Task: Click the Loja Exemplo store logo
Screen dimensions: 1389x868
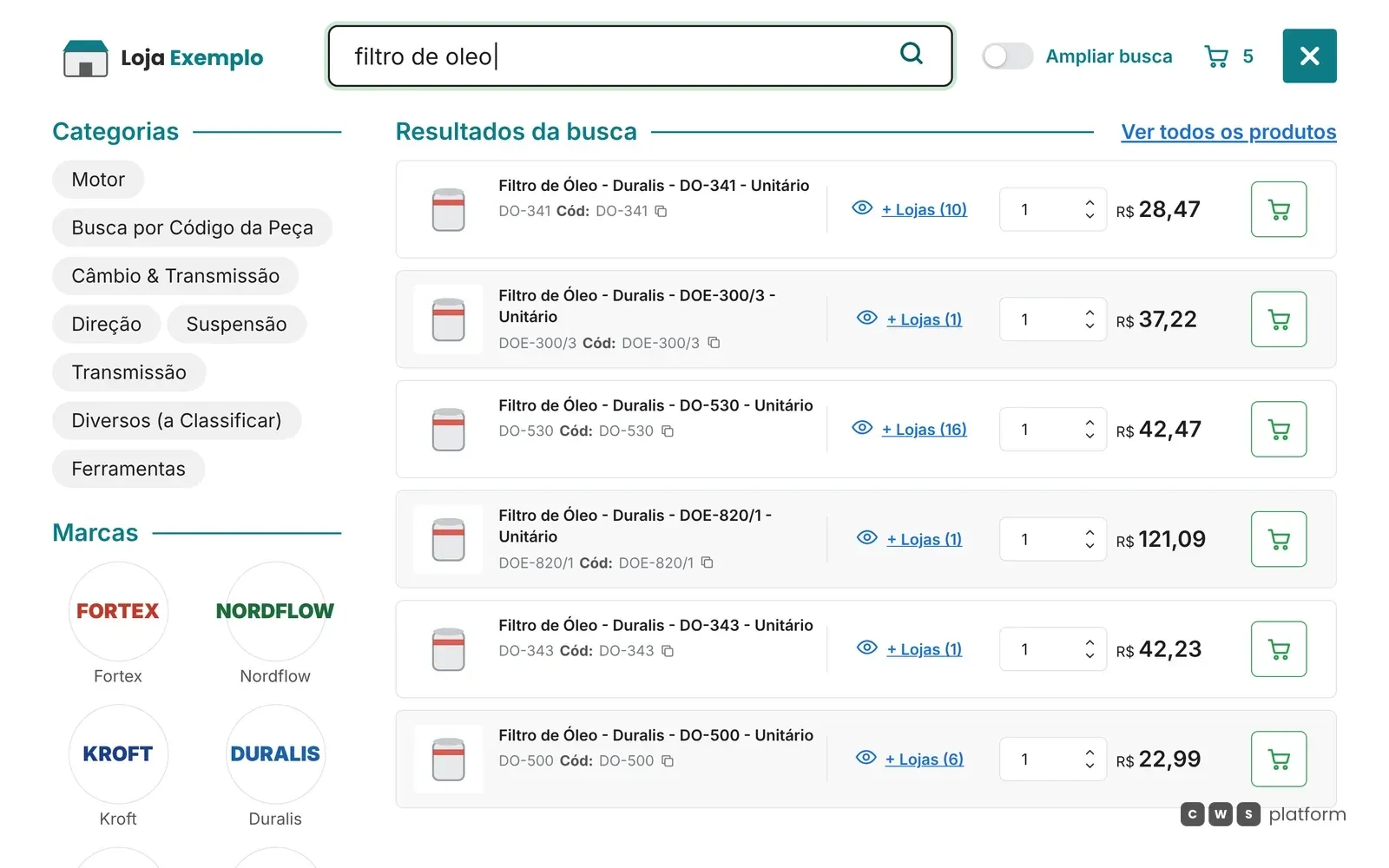Action: 163,58
